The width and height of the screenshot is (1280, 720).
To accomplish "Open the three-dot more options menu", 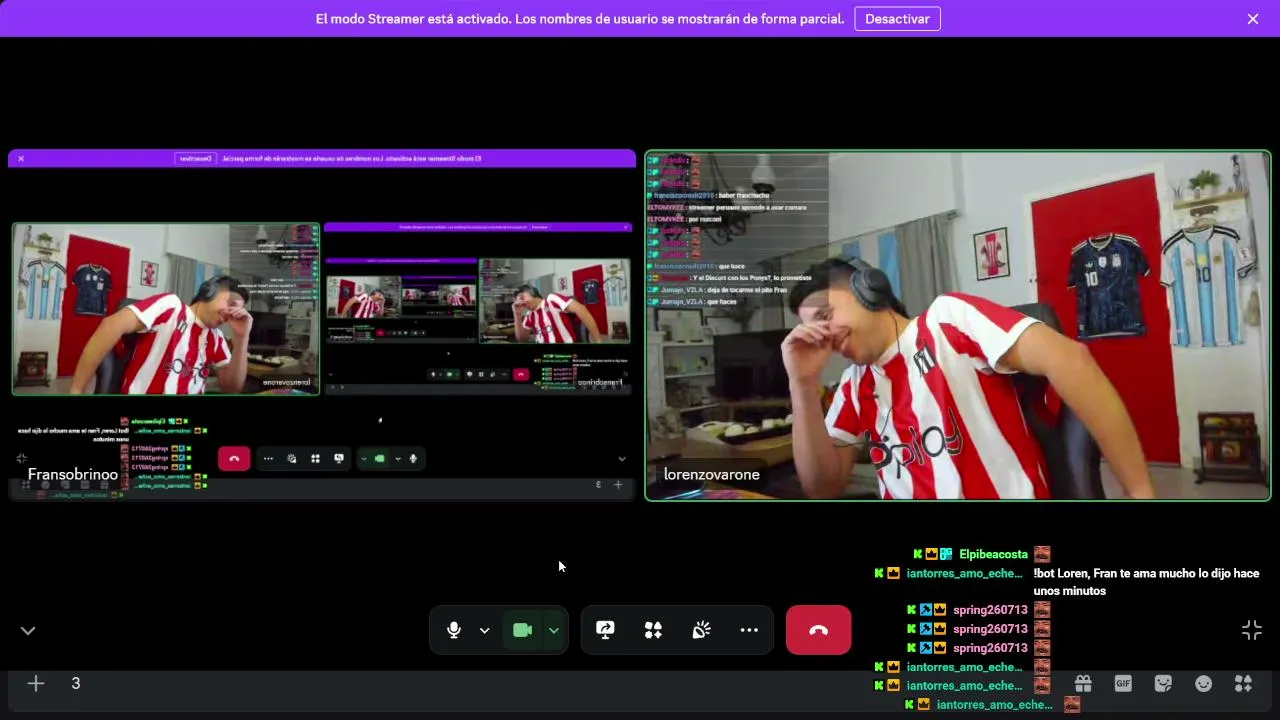I will click(x=749, y=630).
